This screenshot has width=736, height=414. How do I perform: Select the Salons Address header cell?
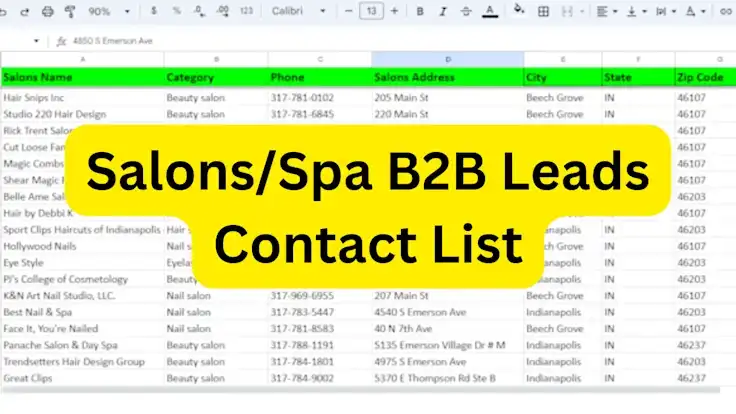tap(446, 77)
